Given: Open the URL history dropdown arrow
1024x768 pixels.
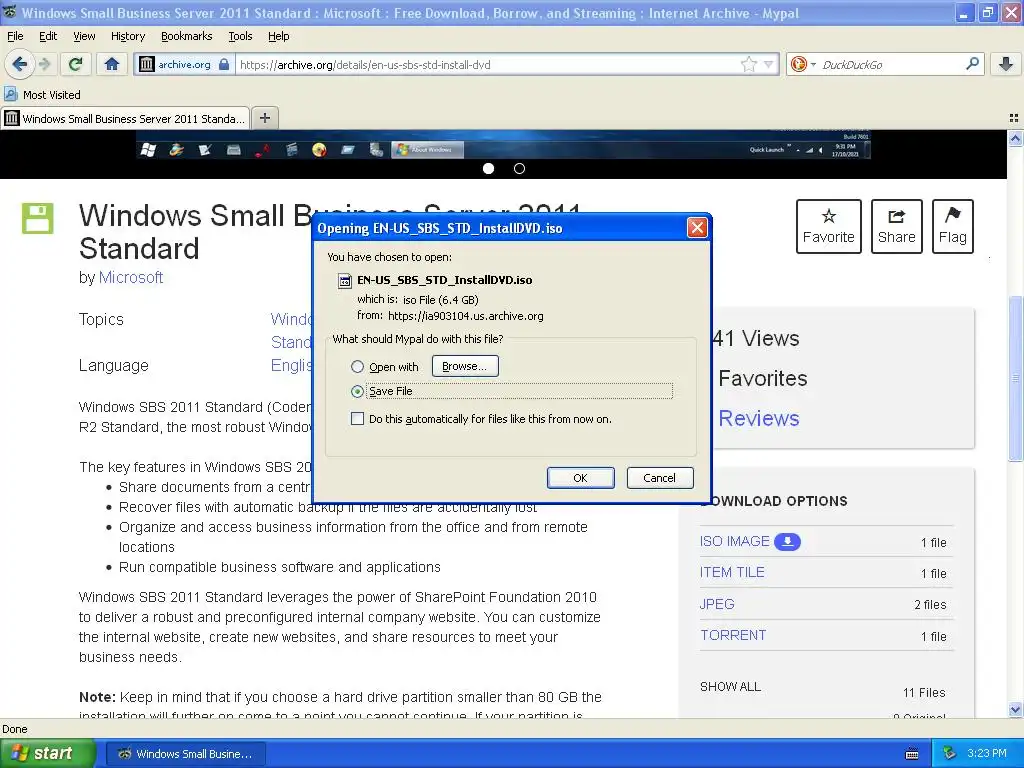Looking at the screenshot, I should pos(769,64).
